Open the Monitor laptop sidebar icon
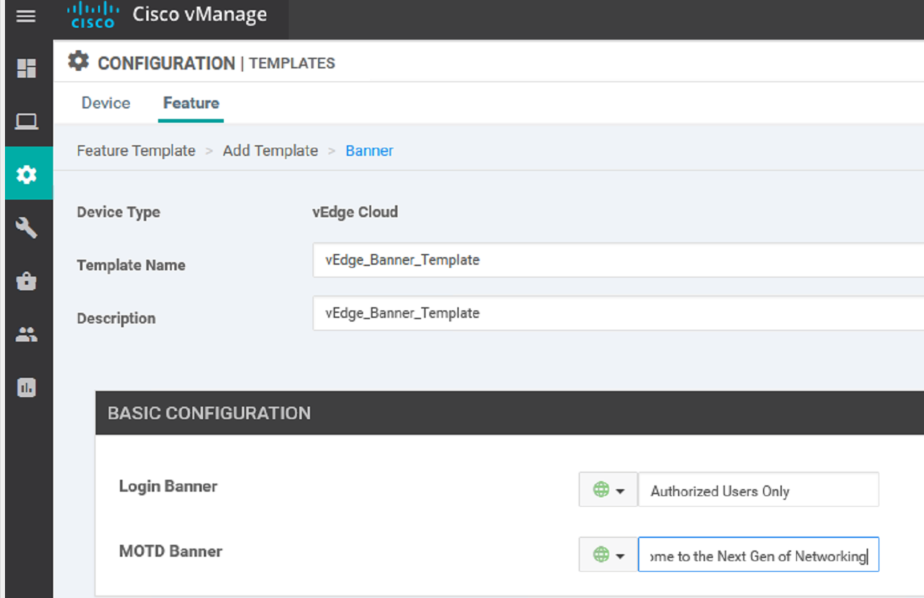Image resolution: width=924 pixels, height=598 pixels. 27,121
